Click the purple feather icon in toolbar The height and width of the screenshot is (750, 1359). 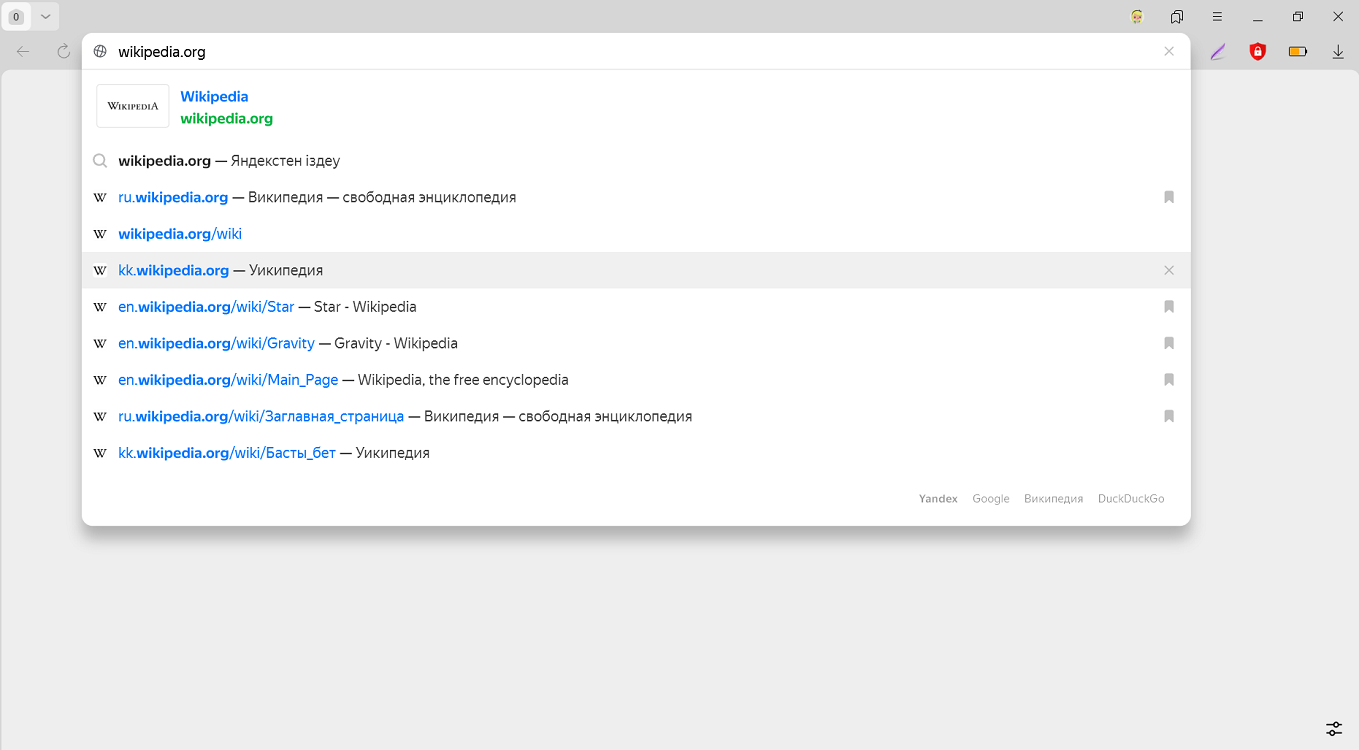click(x=1218, y=52)
